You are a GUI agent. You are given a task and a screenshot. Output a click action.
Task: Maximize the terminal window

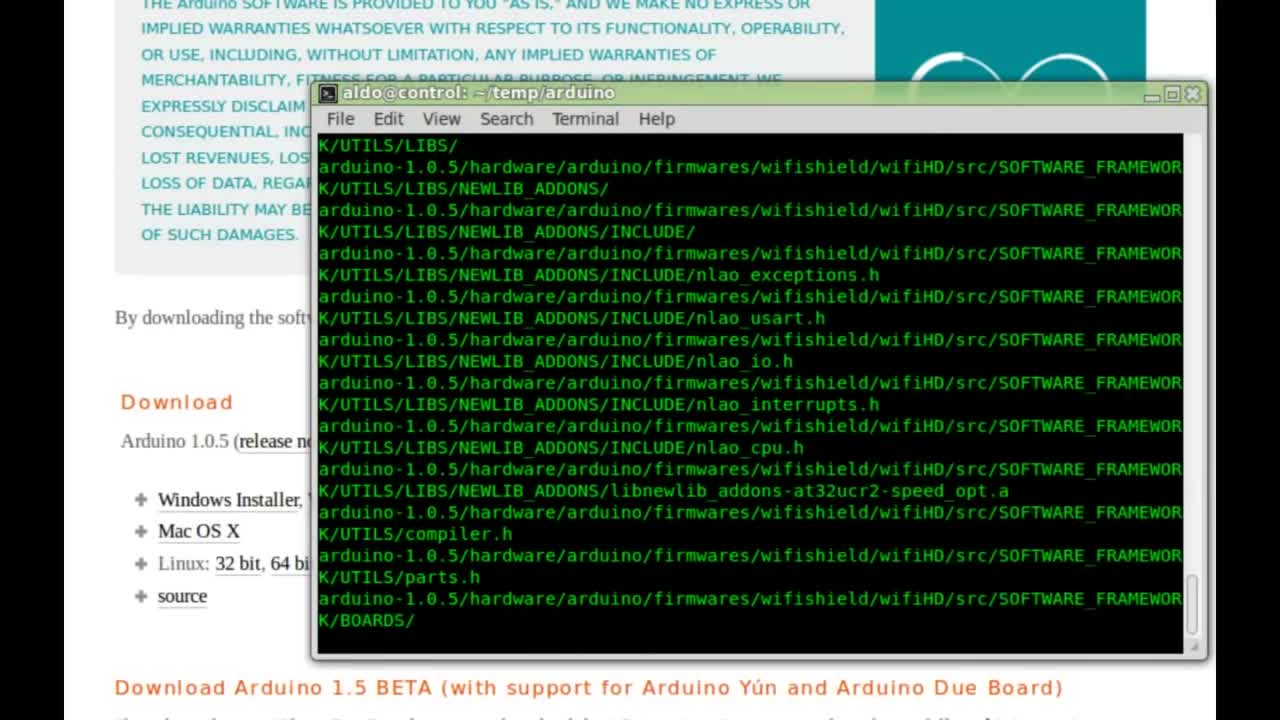[x=1172, y=94]
